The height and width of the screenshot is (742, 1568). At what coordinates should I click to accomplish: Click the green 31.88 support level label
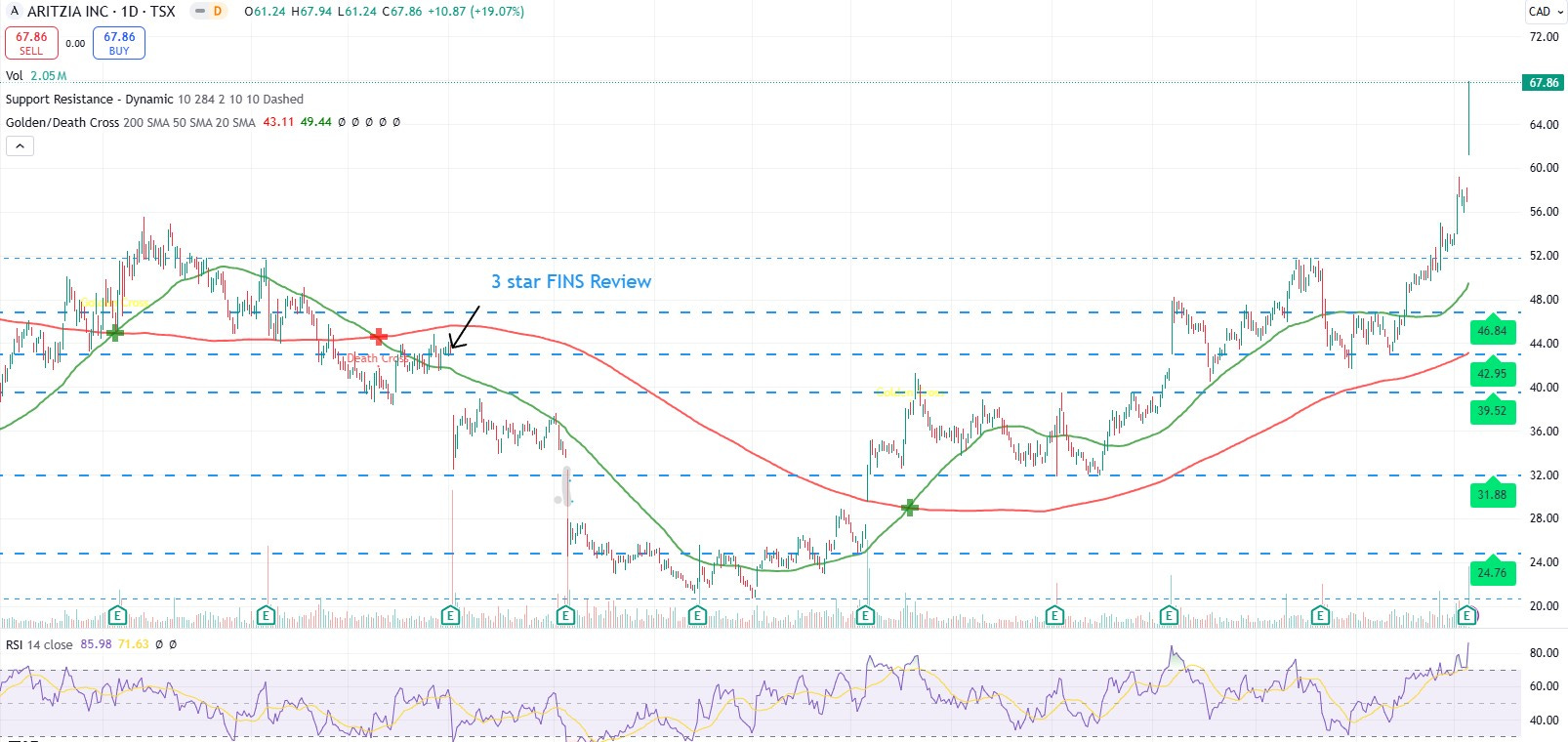pyautogui.click(x=1492, y=494)
